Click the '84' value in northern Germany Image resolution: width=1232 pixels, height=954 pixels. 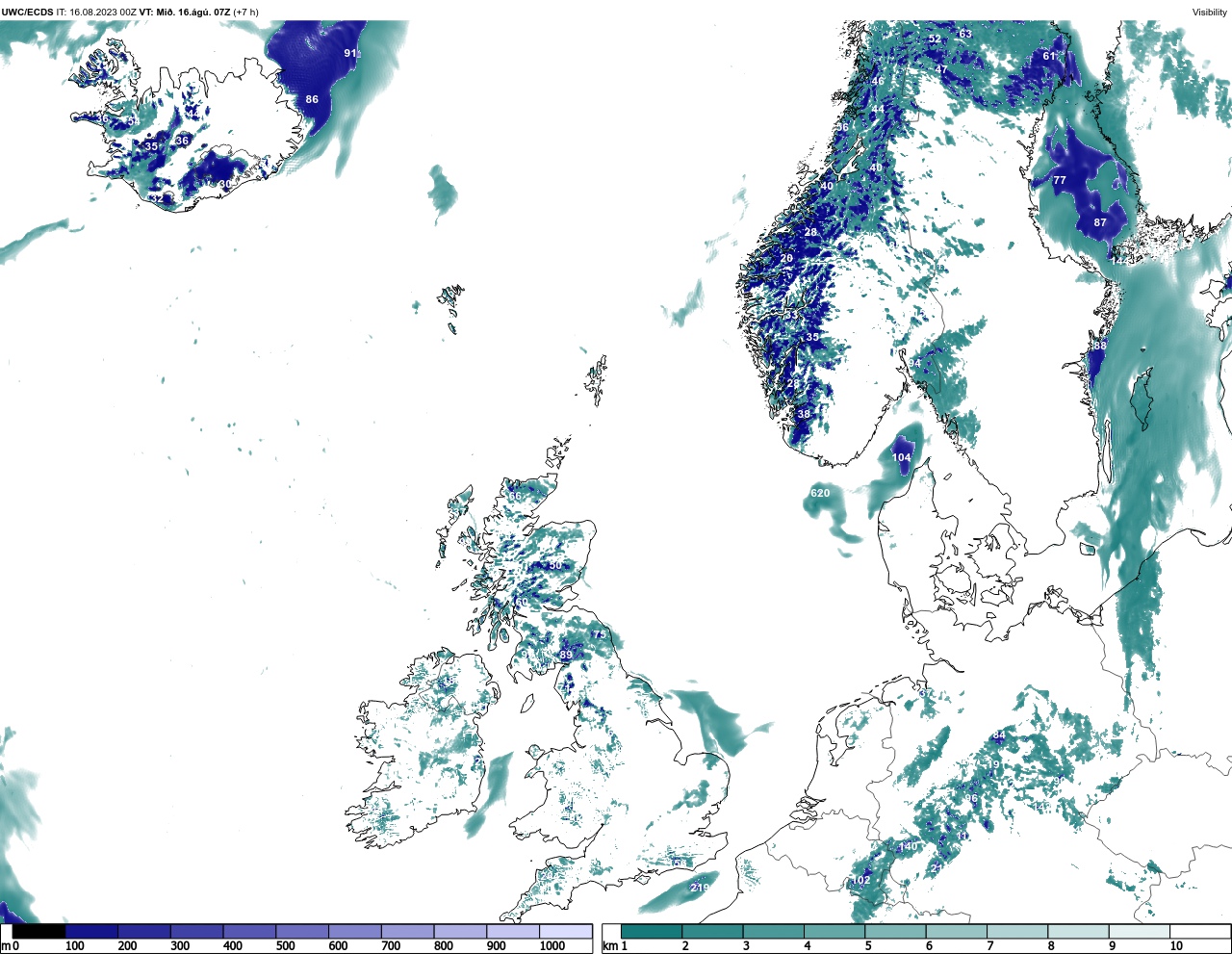click(x=998, y=735)
